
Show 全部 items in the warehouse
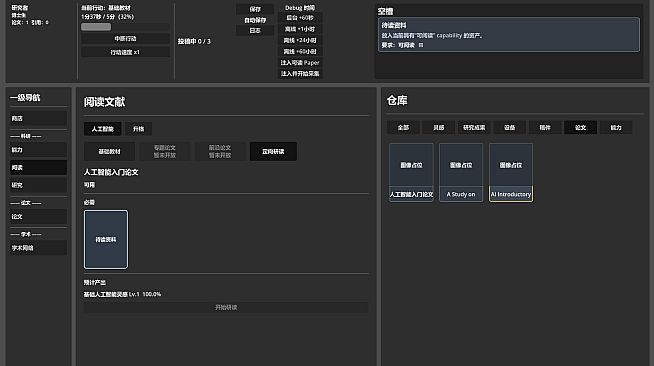(403, 128)
